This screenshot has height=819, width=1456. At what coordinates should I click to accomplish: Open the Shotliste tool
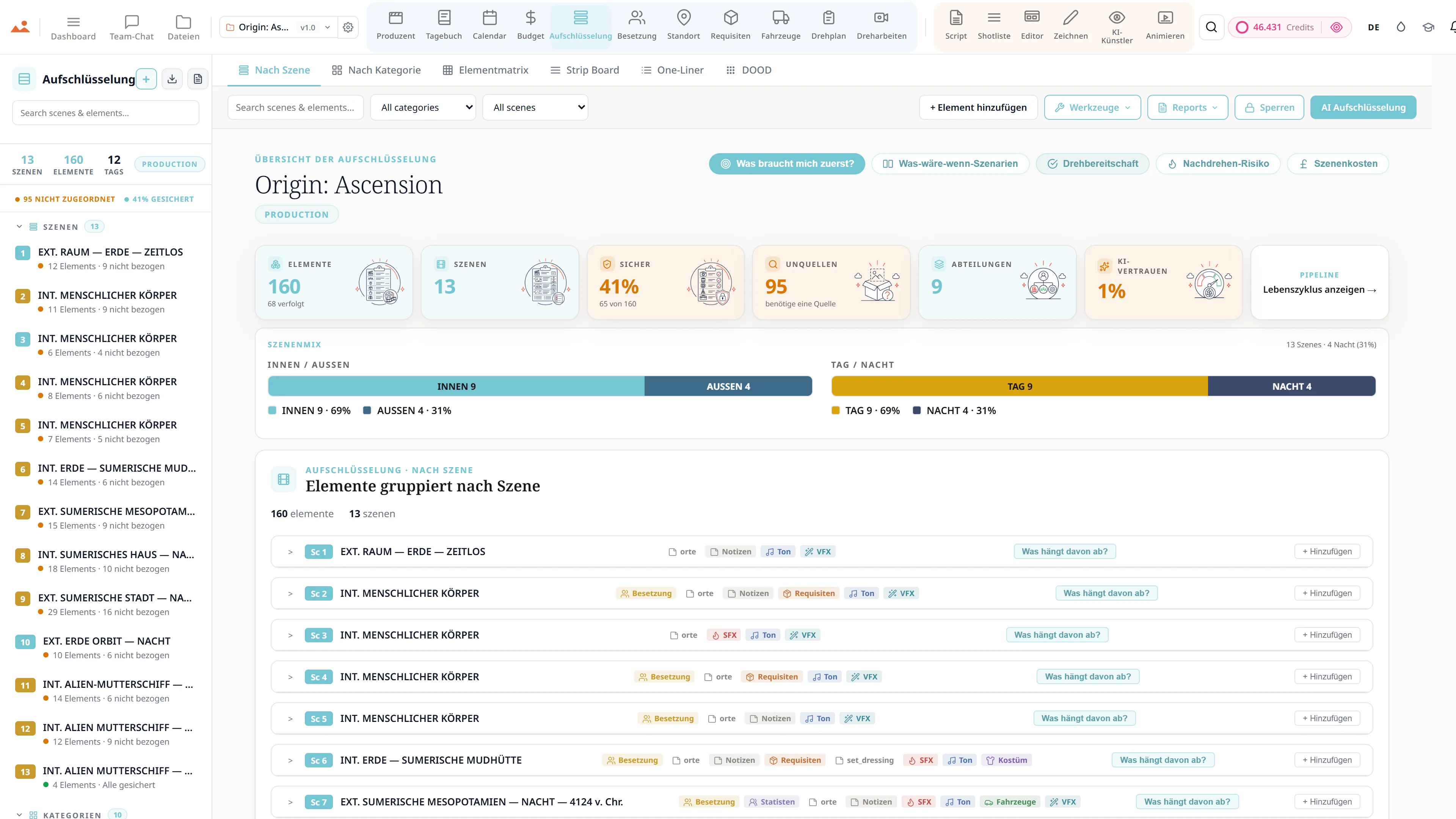(994, 25)
